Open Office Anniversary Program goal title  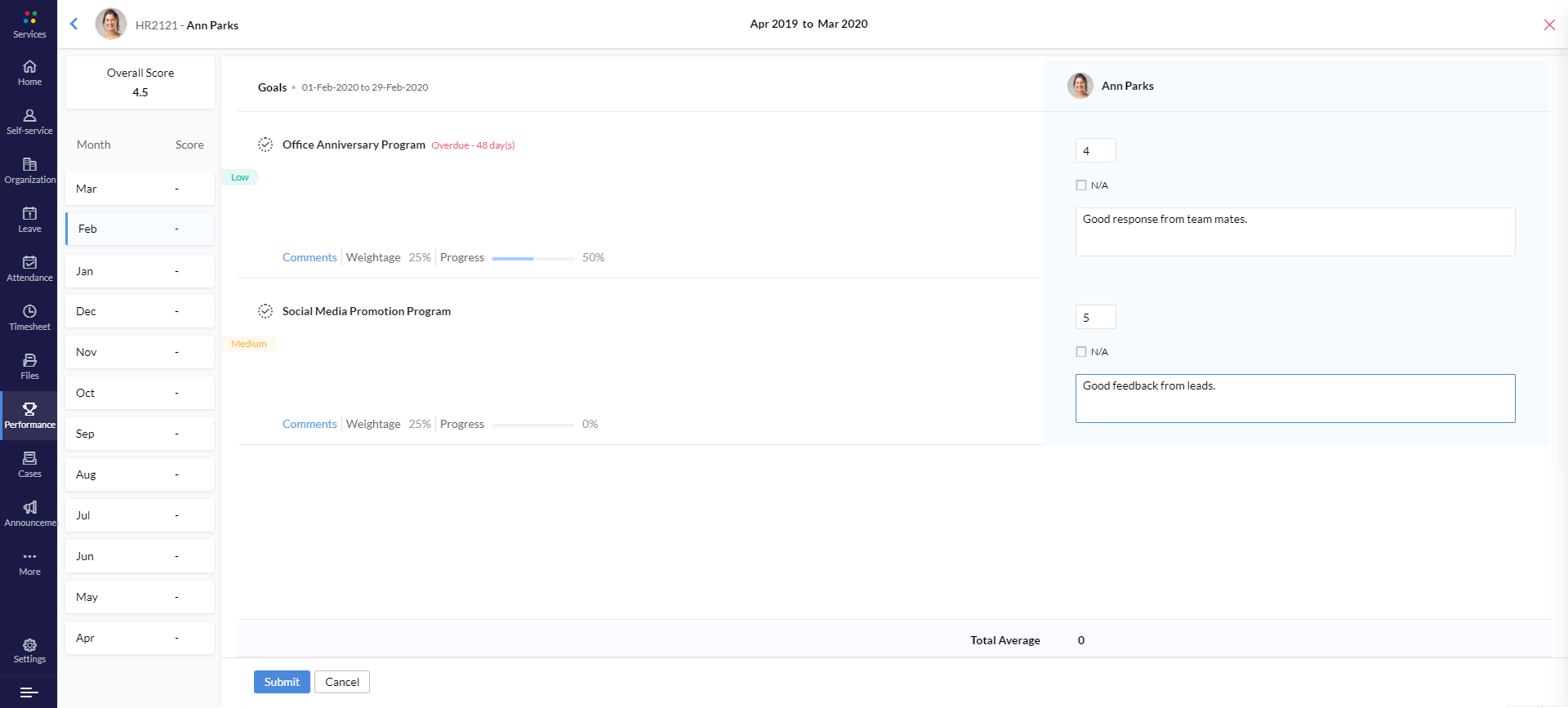point(354,145)
